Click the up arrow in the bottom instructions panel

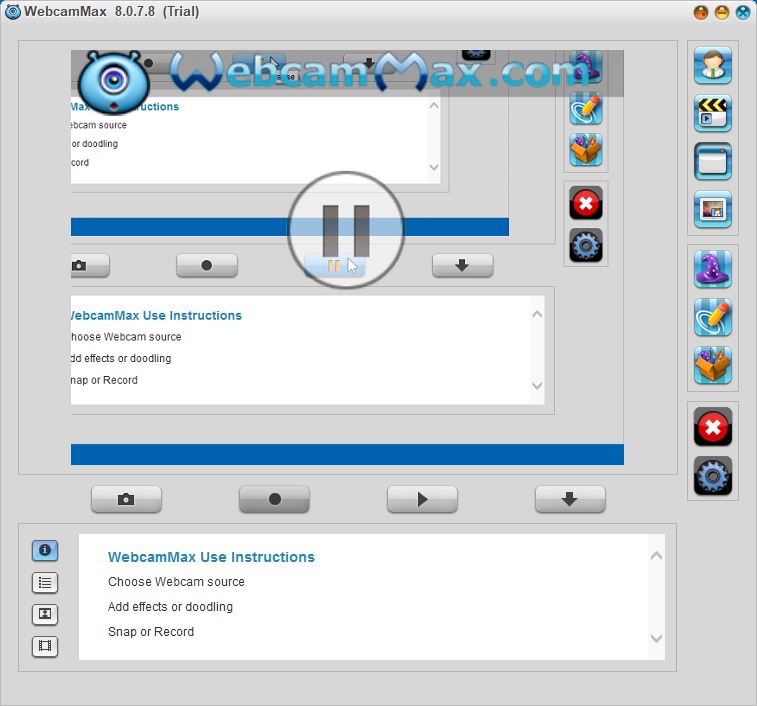point(657,556)
